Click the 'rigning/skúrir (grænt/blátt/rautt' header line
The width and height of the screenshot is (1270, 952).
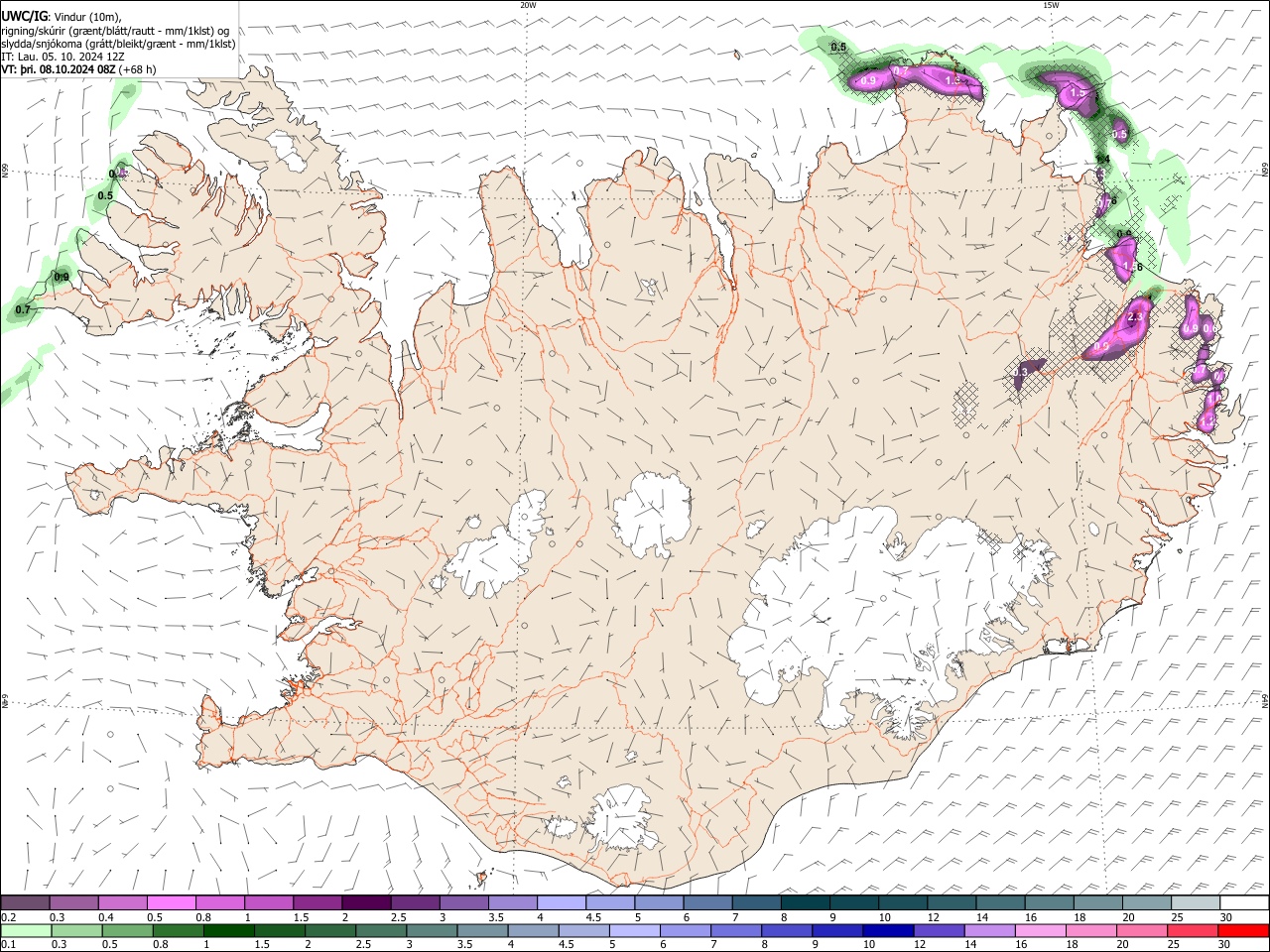tap(115, 31)
